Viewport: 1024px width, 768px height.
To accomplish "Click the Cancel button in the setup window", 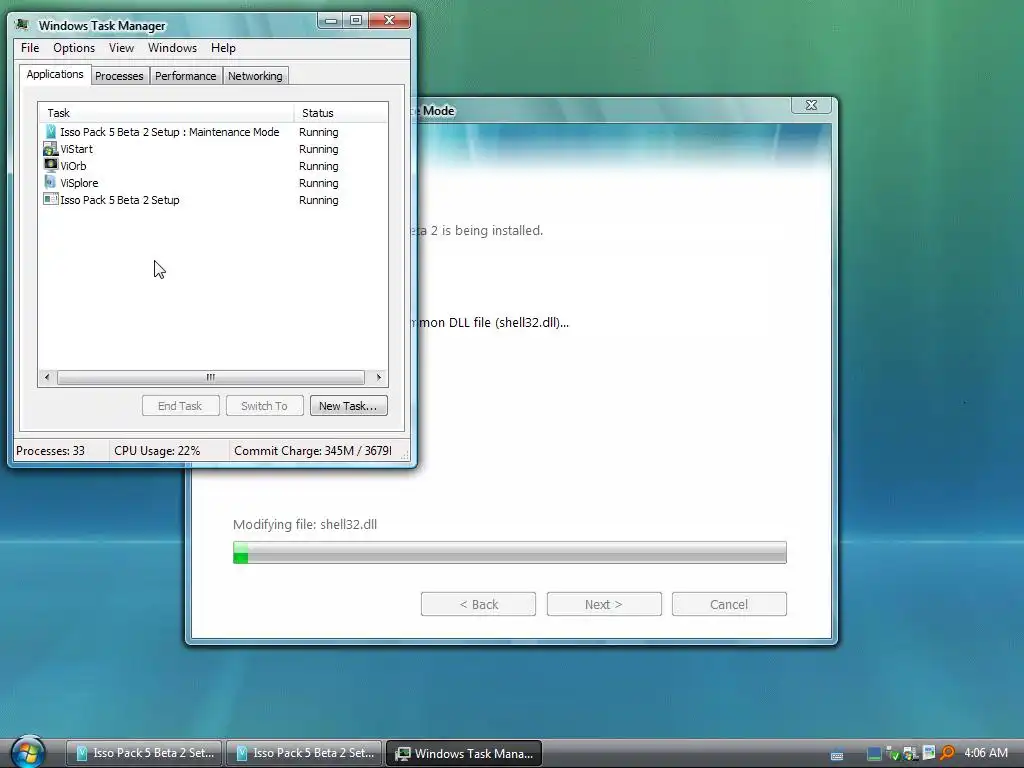I will point(729,604).
